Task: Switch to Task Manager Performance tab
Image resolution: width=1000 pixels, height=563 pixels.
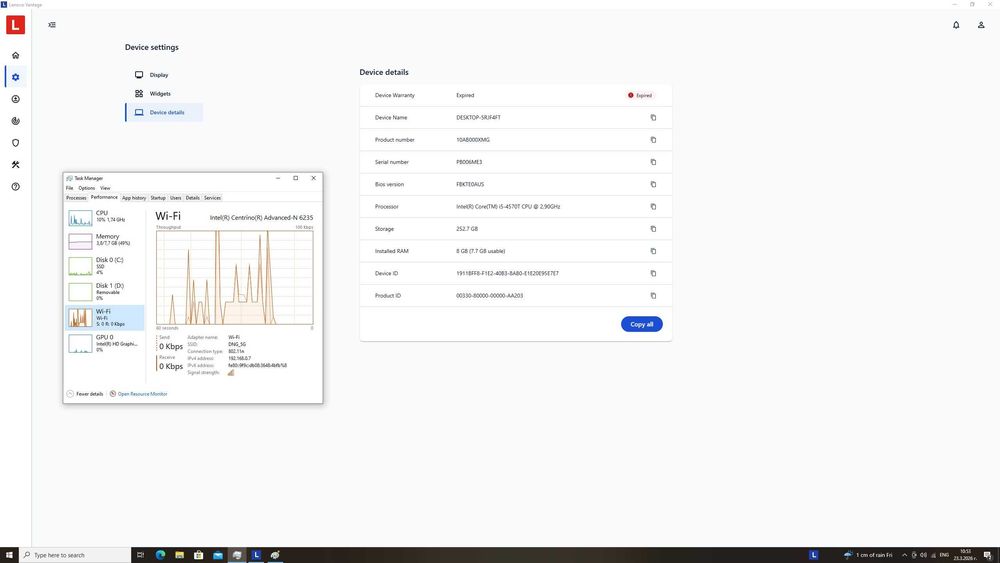Action: [x=104, y=198]
